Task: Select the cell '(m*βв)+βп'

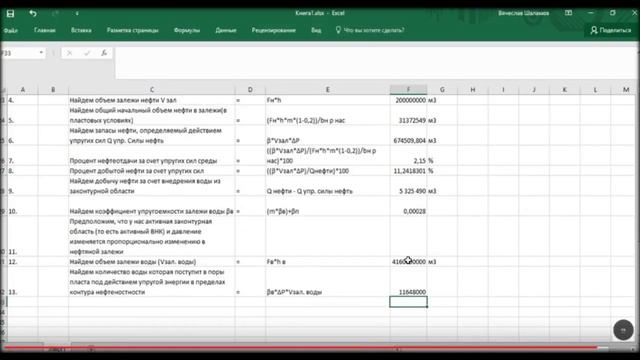Action: [x=327, y=206]
